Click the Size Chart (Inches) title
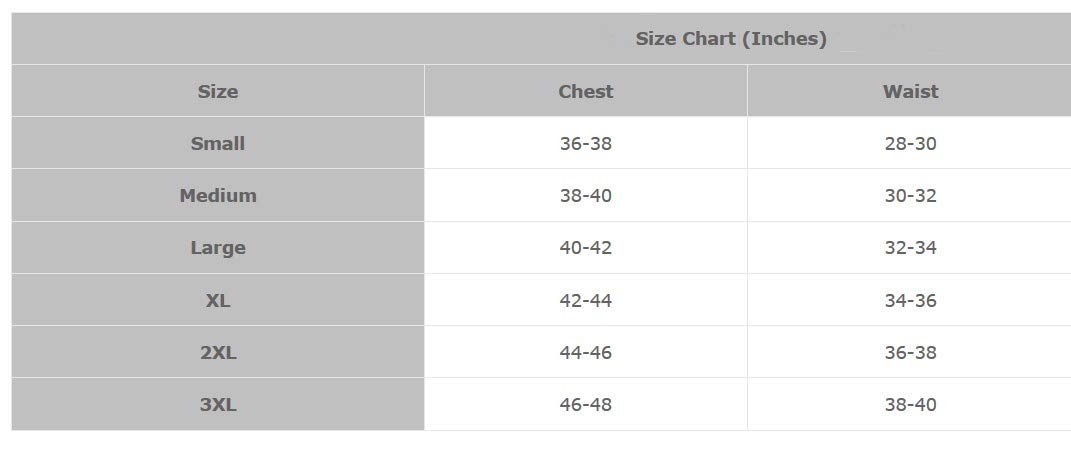Screen dimensions: 1071x456 [731, 39]
